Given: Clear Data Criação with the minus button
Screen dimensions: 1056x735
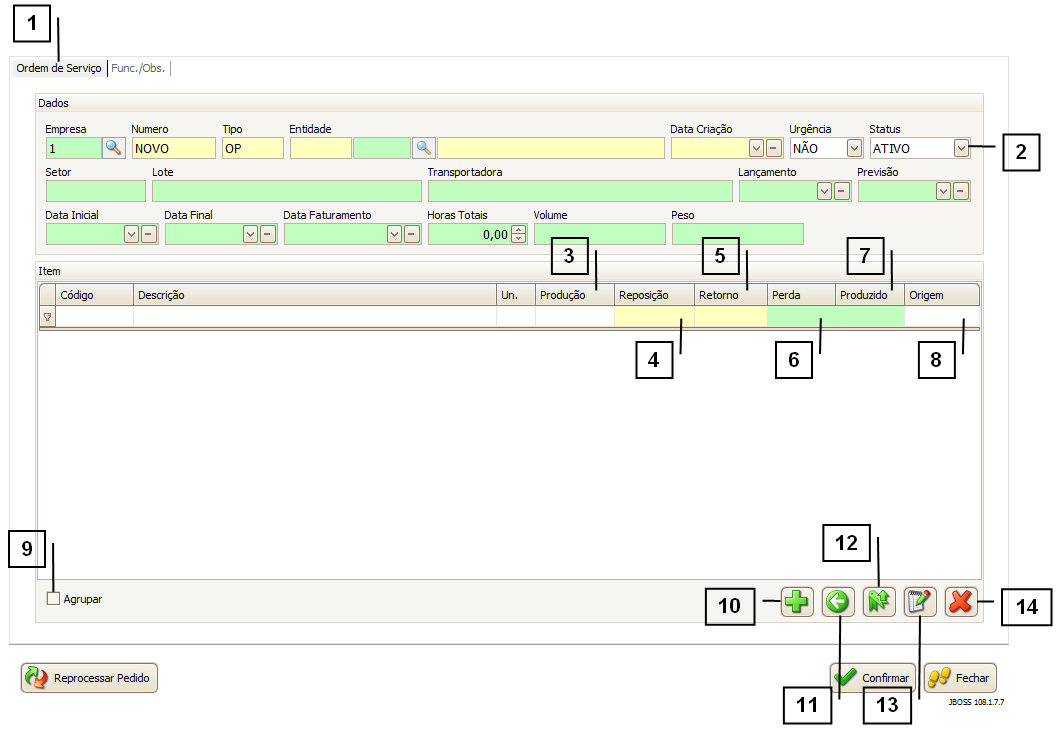Looking at the screenshot, I should coord(774,148).
